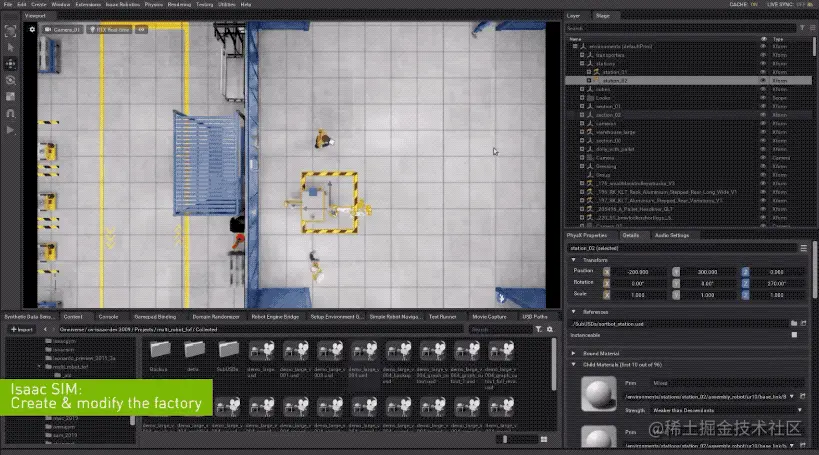Open the Strength 'Weaker than Descendants' dropdown
Screen dimensions: 819x455
(x=727, y=411)
